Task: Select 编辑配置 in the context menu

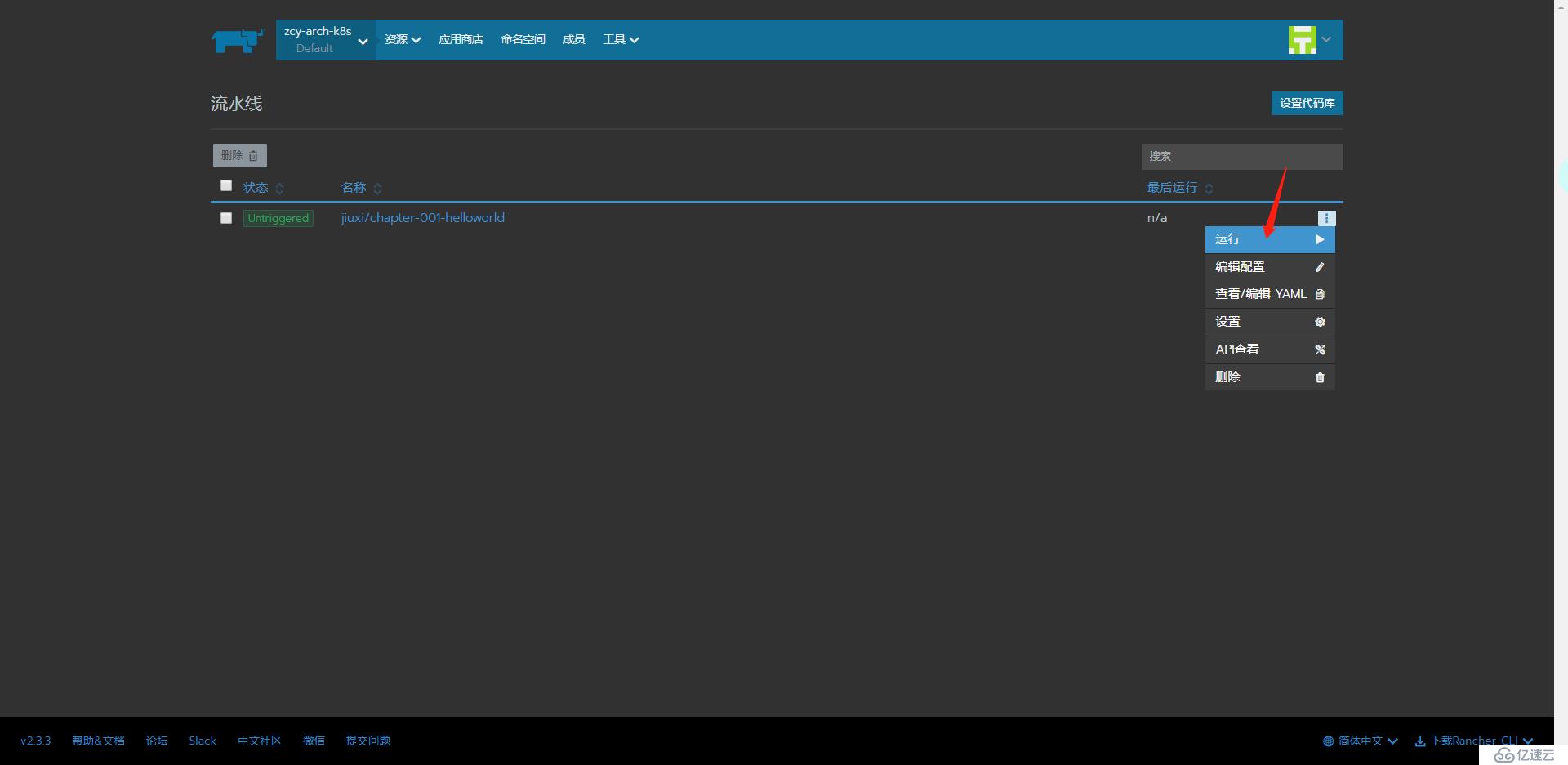Action: 1270,267
